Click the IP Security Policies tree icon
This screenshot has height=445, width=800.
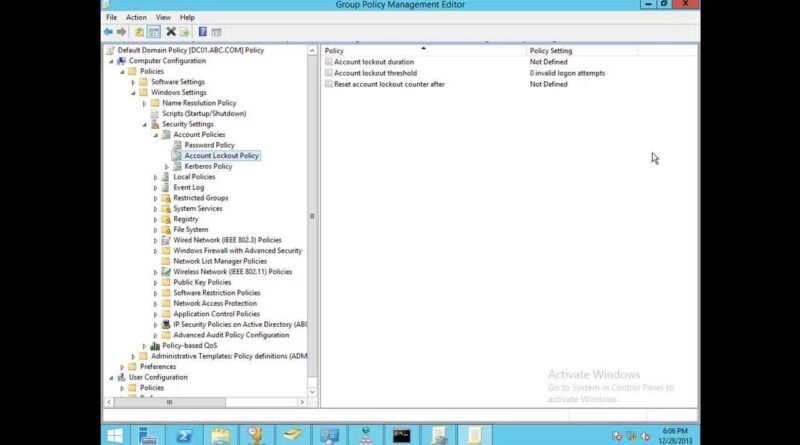coord(166,325)
